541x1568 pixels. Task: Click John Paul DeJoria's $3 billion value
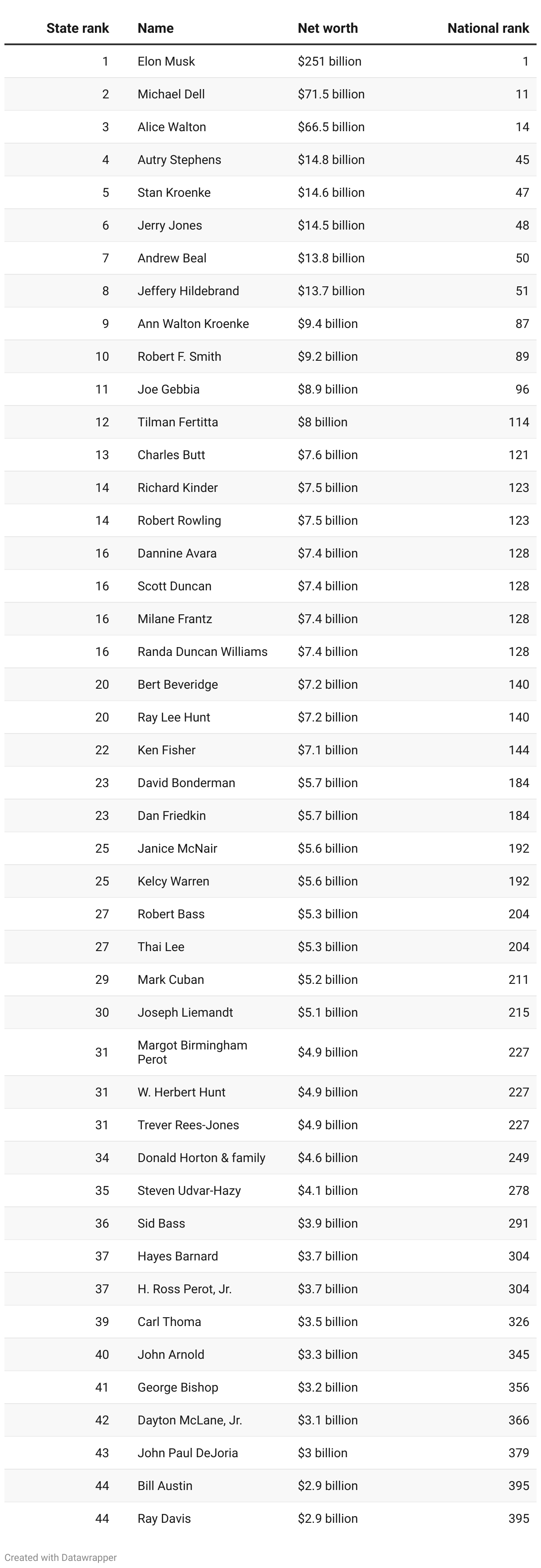[x=322, y=1452]
